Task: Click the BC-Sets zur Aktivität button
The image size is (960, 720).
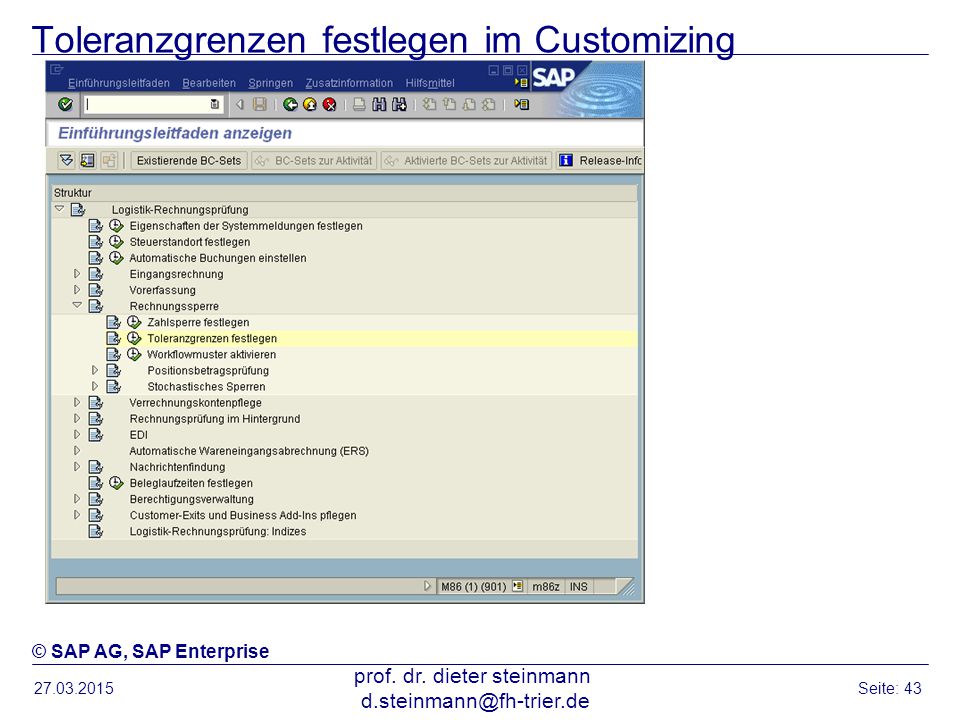Action: click(314, 160)
